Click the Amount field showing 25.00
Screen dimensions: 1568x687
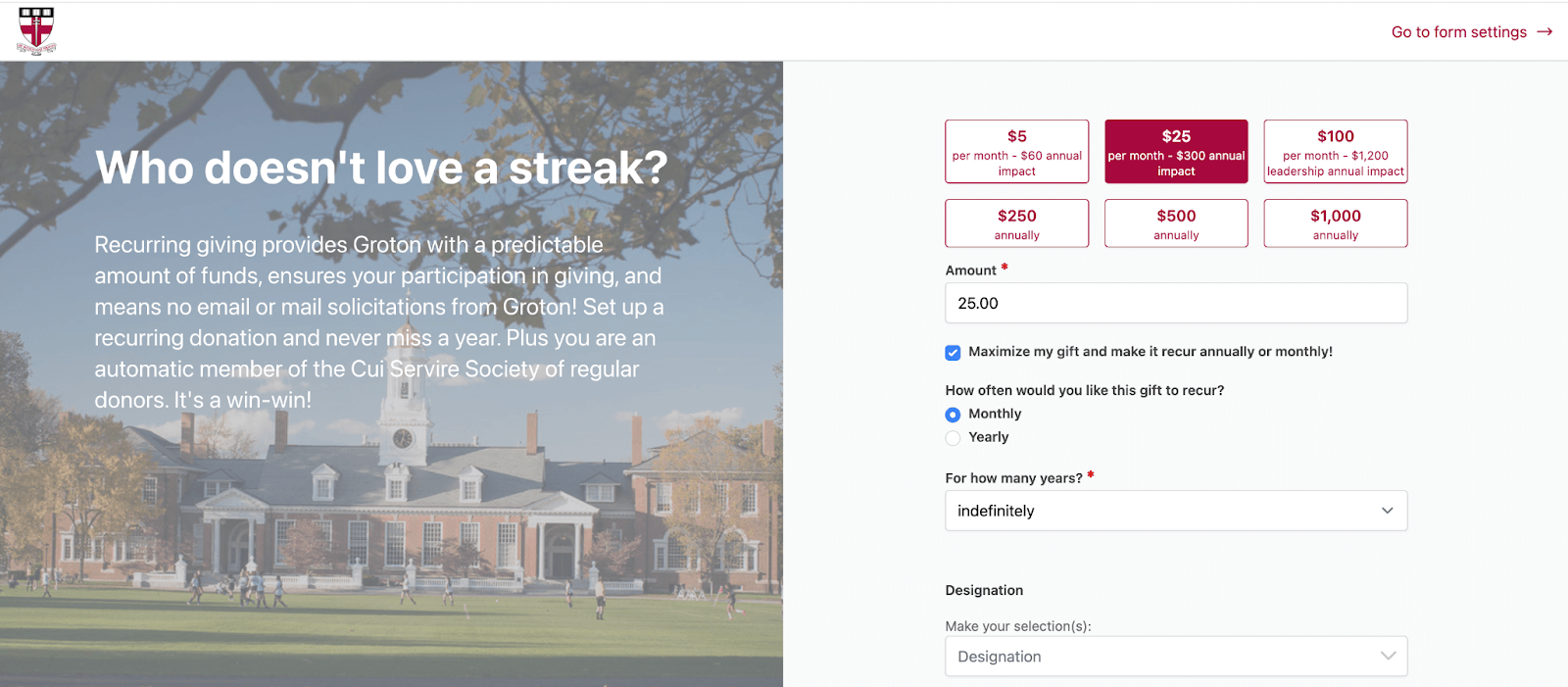[x=1175, y=303]
